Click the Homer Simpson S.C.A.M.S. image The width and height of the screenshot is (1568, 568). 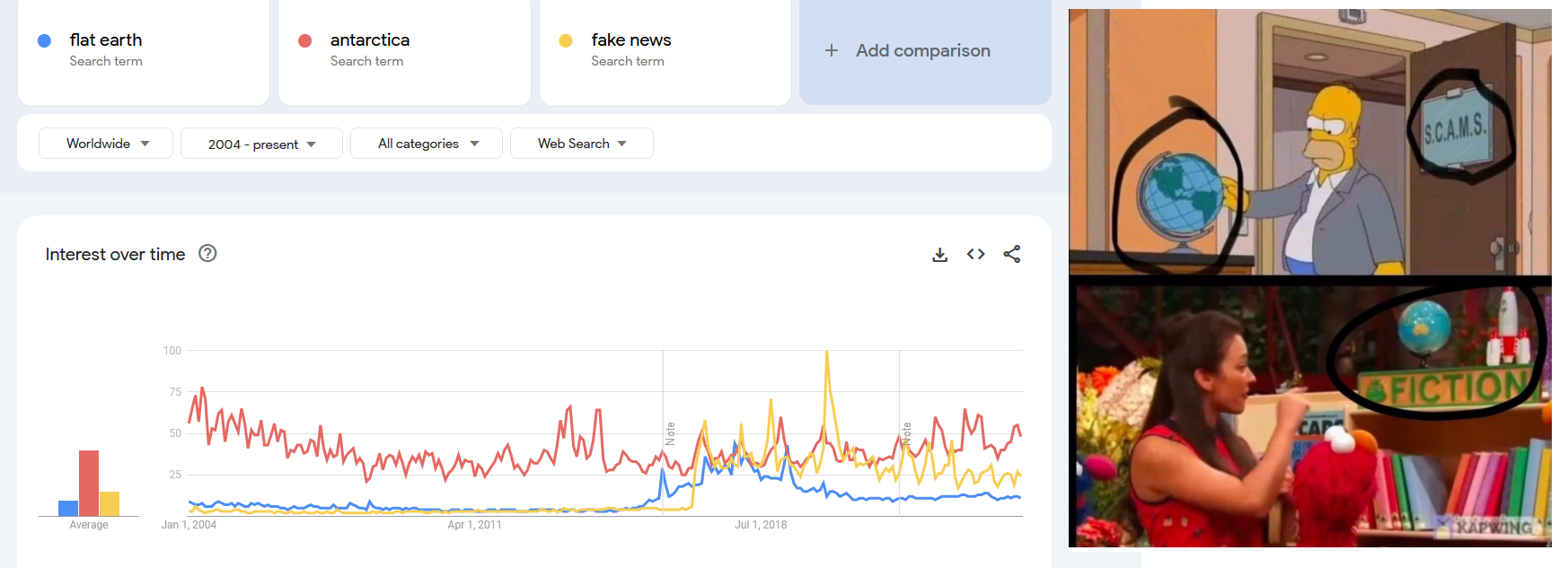tap(1310, 142)
